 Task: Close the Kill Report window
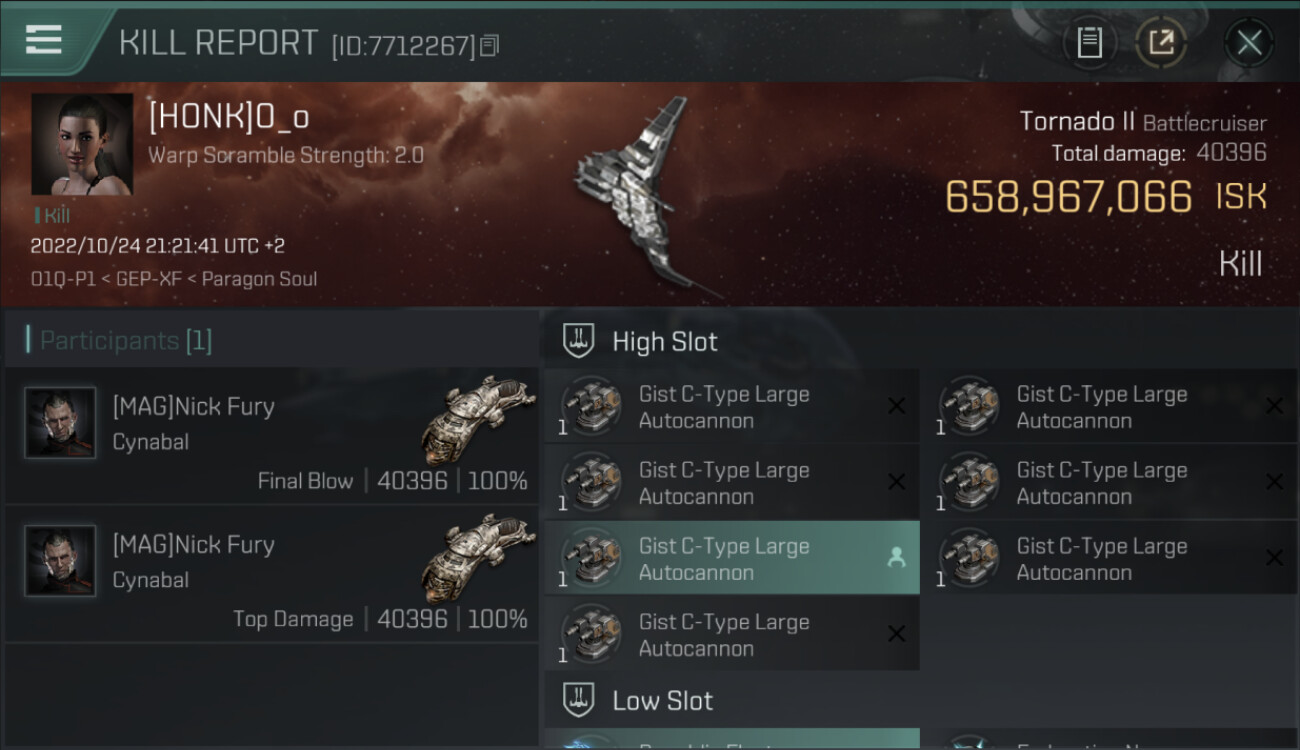click(x=1249, y=42)
